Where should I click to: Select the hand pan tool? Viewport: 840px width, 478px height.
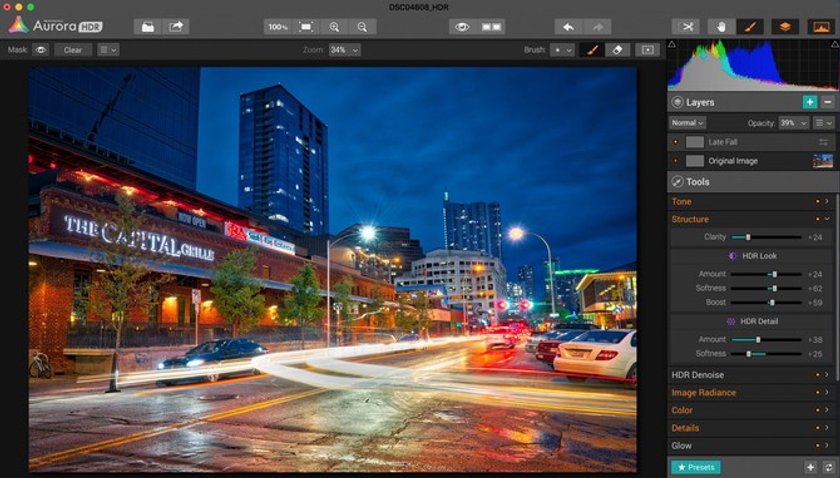[x=721, y=27]
